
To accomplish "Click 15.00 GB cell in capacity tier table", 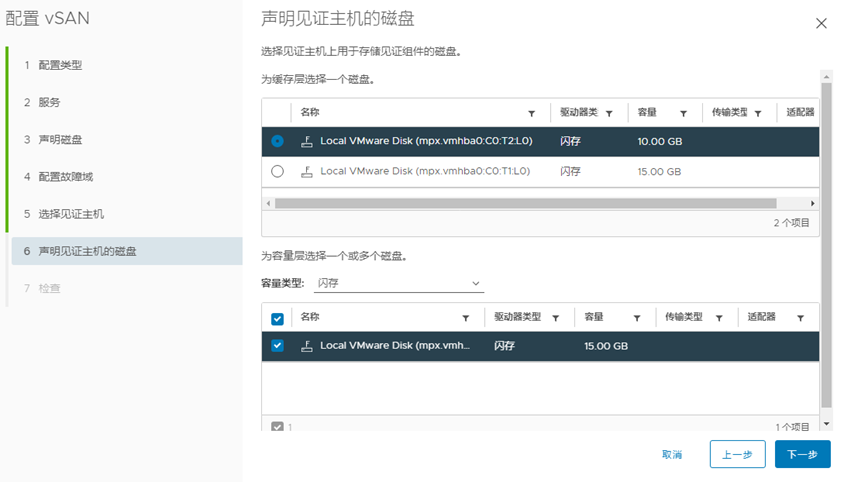I will pos(606,346).
